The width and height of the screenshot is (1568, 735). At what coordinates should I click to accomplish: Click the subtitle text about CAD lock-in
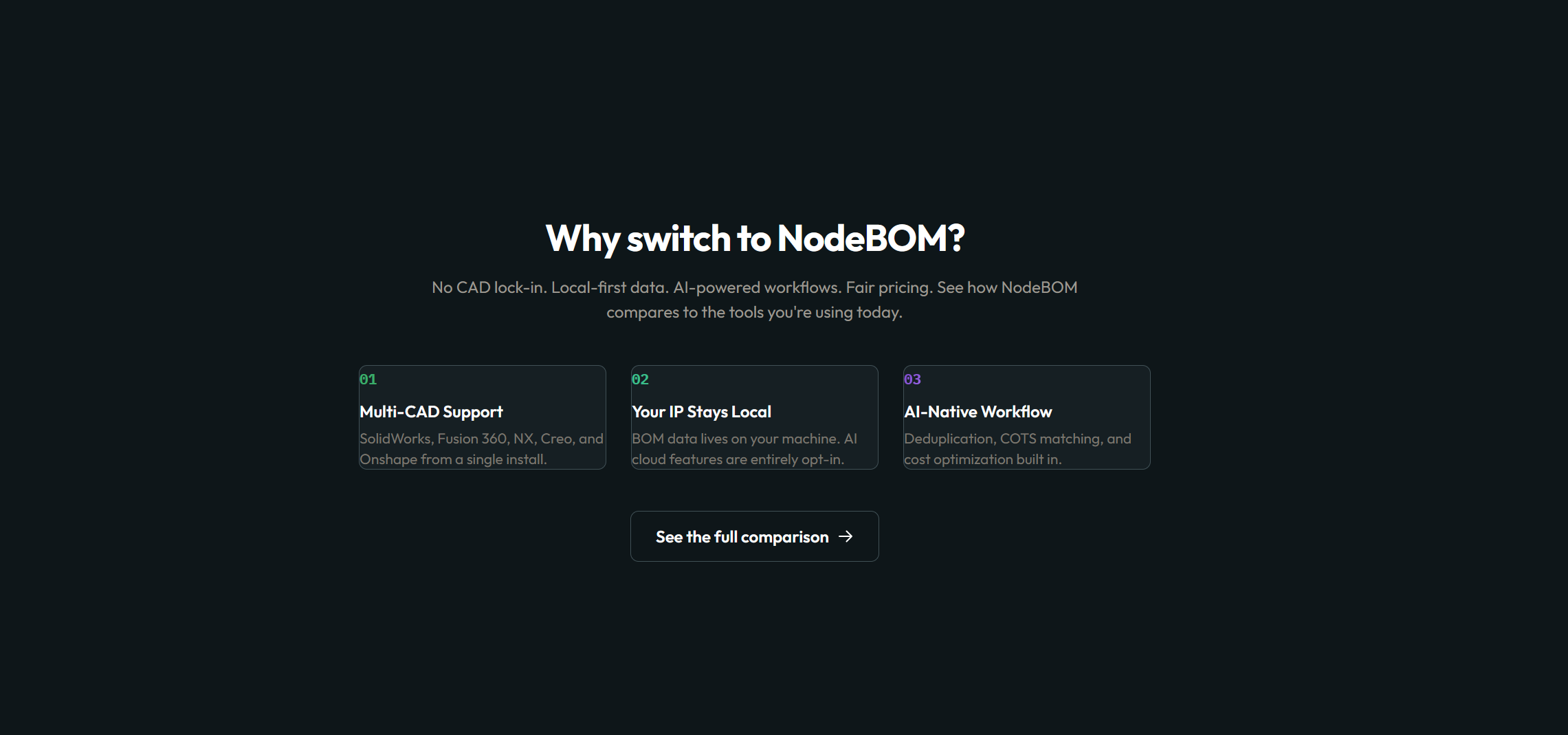point(754,300)
